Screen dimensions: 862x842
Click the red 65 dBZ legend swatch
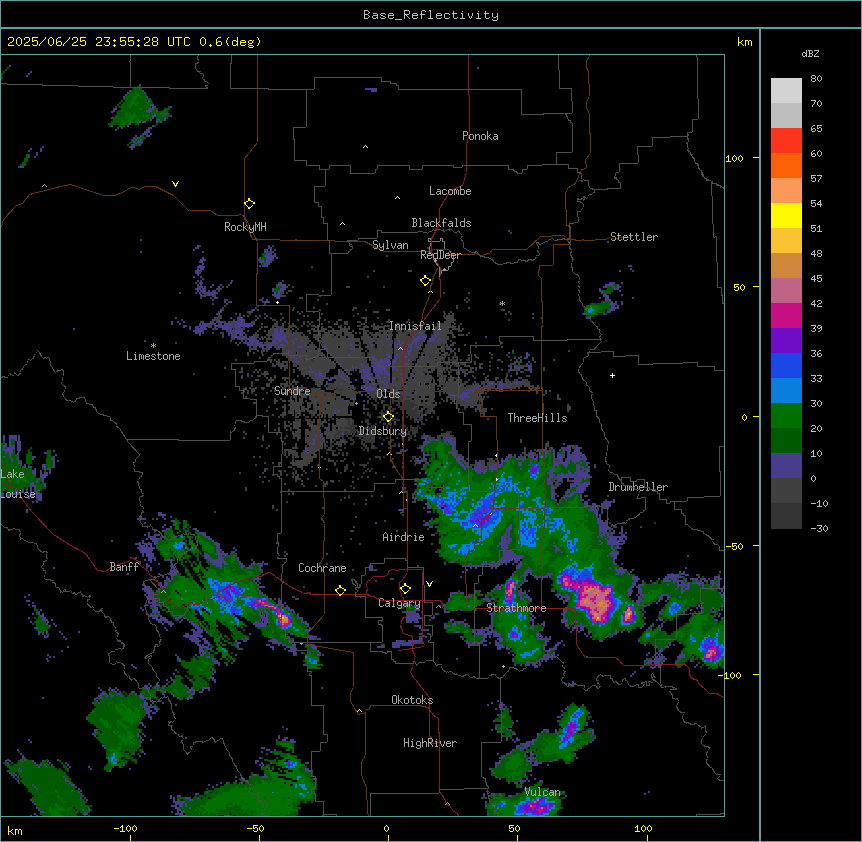coord(786,141)
